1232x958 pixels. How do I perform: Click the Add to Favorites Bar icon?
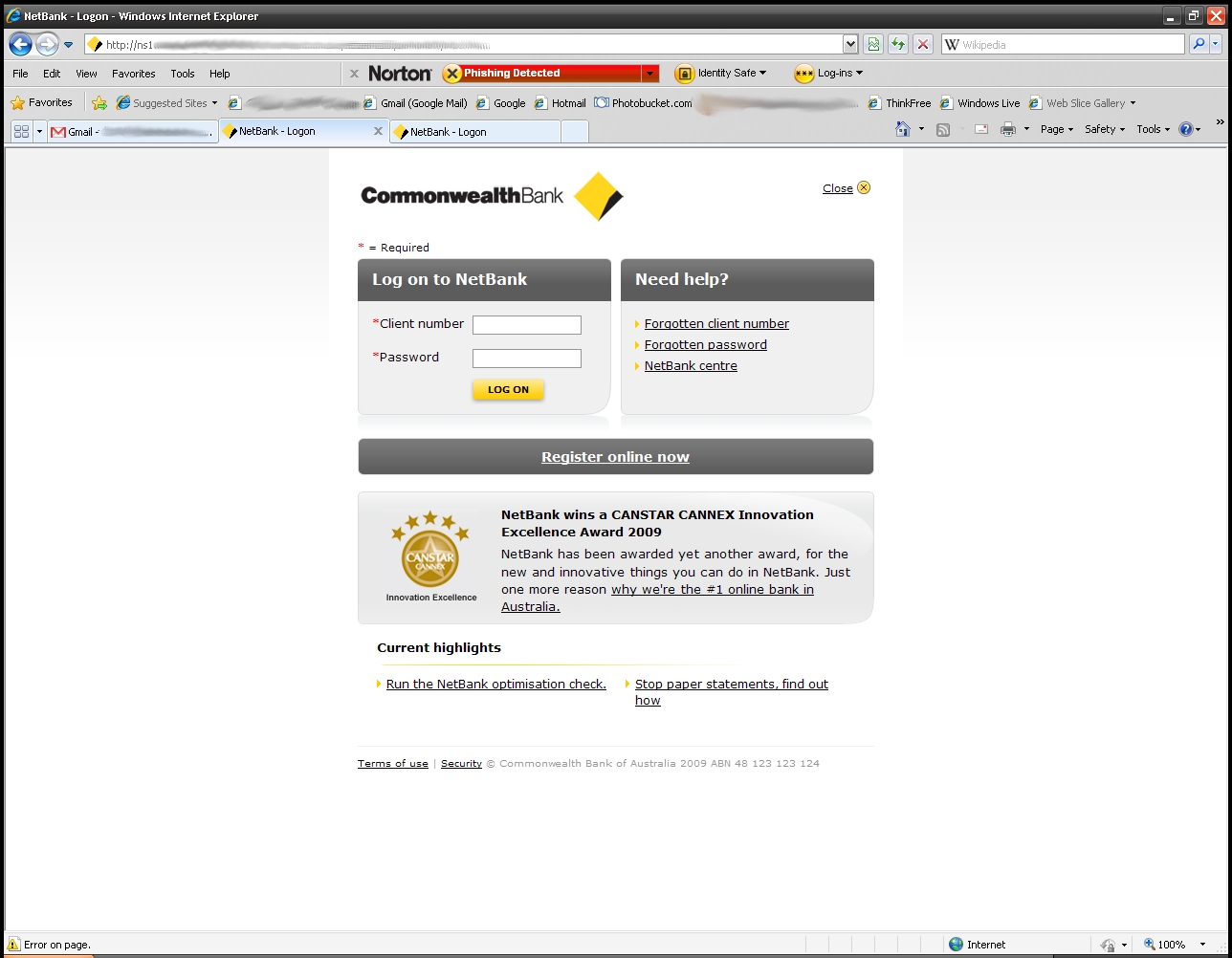pos(99,103)
